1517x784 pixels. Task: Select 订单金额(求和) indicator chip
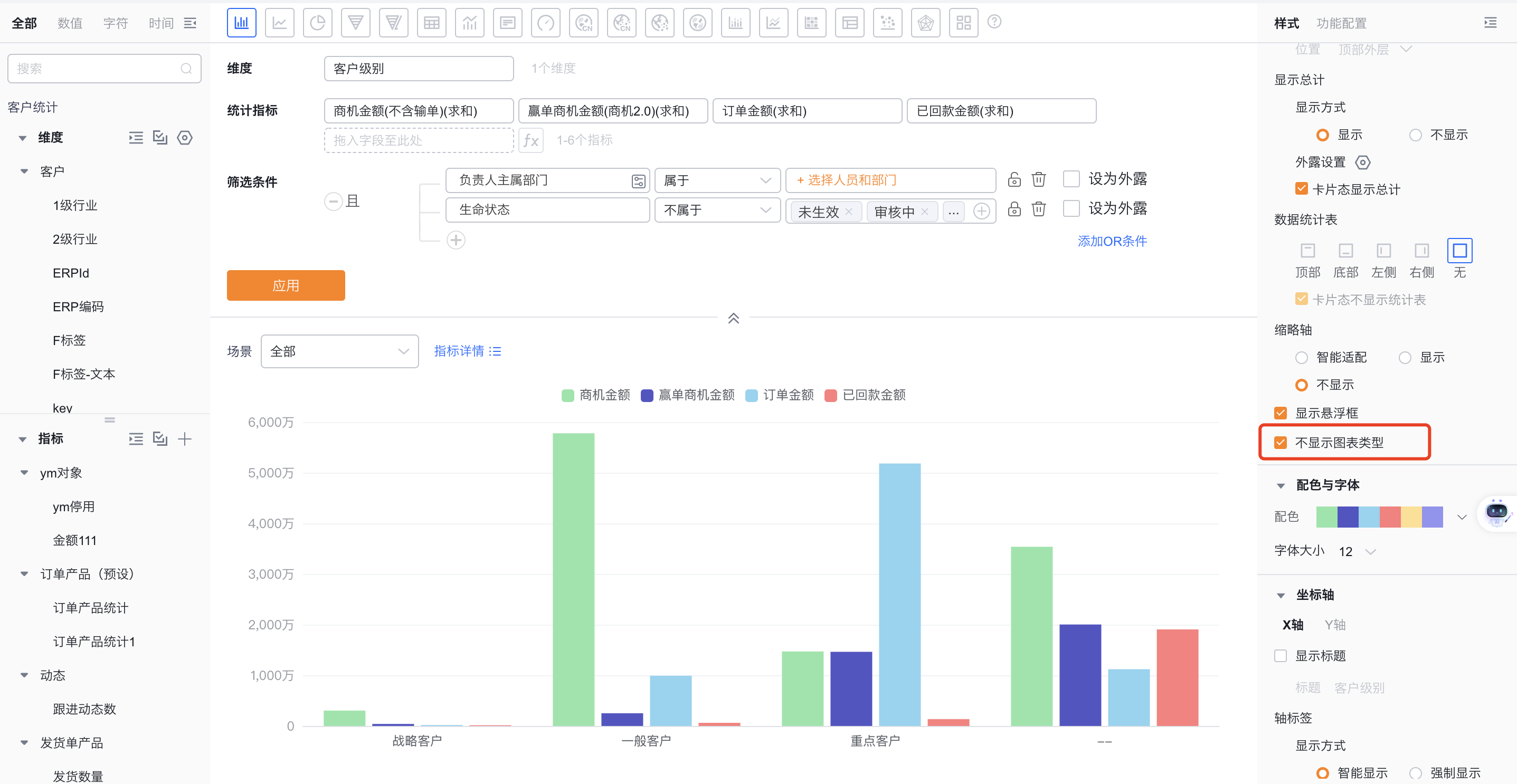pos(807,111)
